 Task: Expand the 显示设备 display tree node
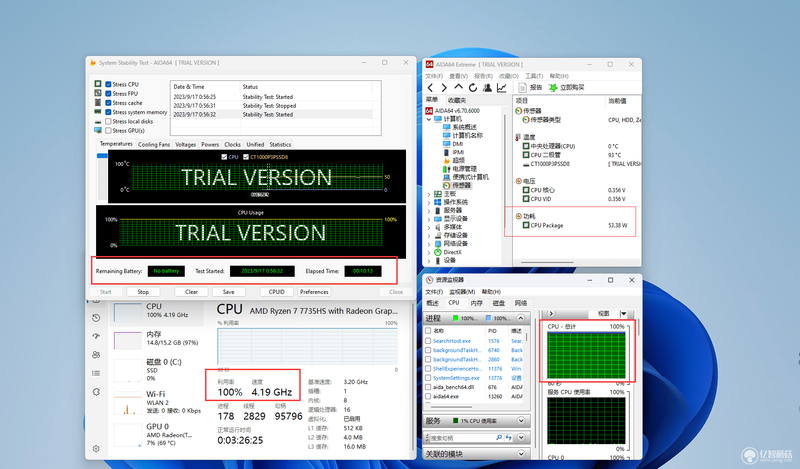pos(429,218)
